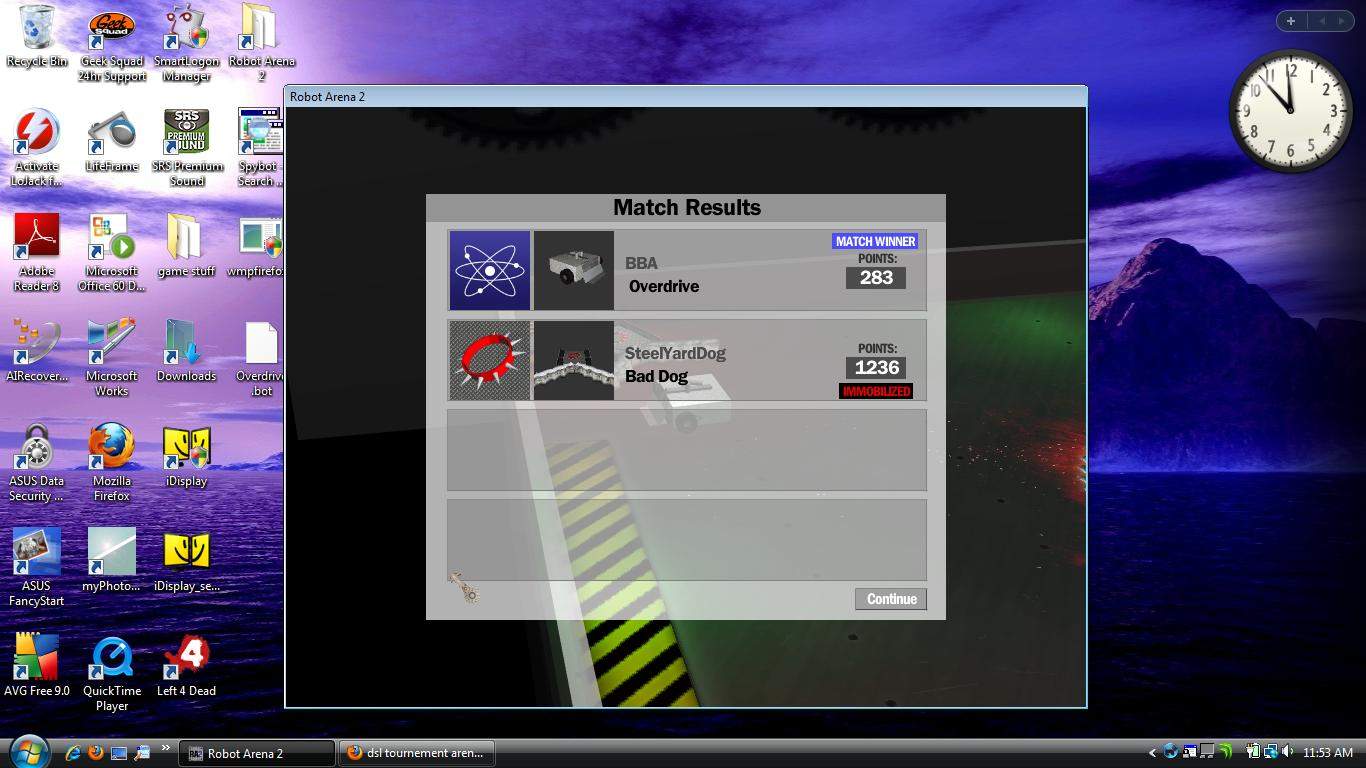Click the BBA atom team logo
Image resolution: width=1366 pixels, height=768 pixels.
click(490, 271)
